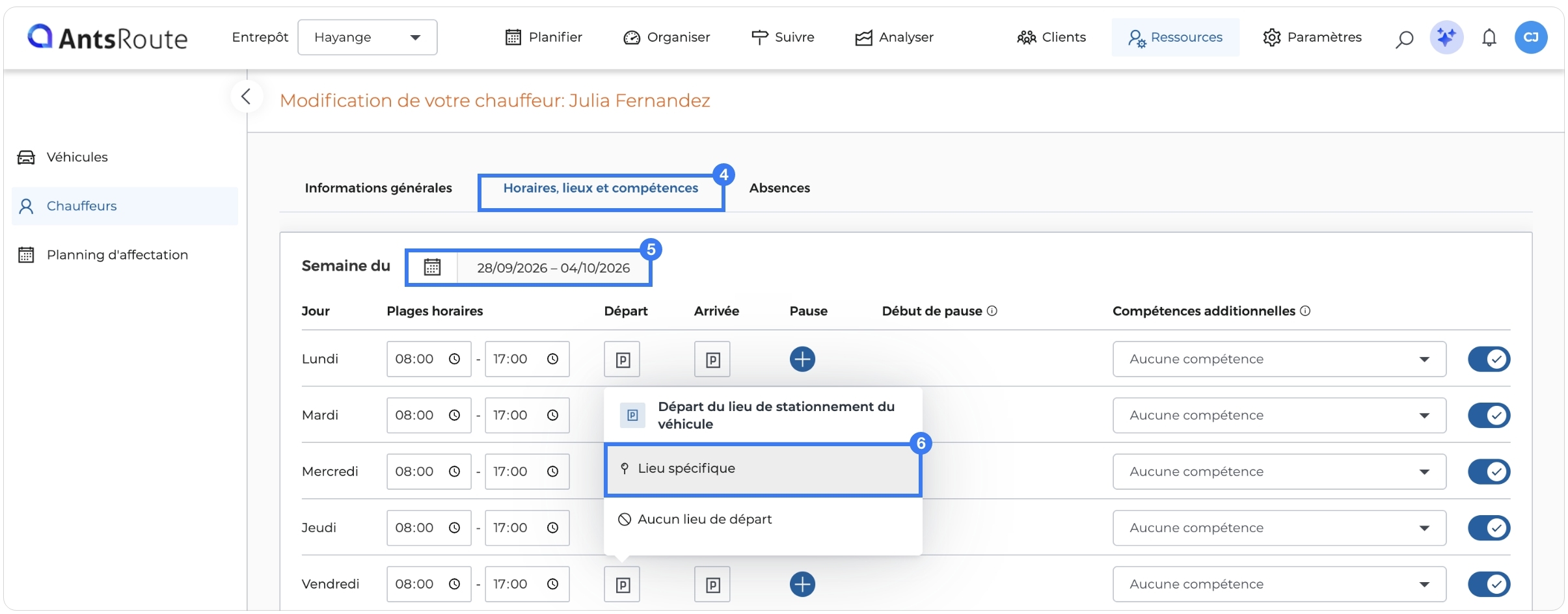Screen dimensions: 1568x614
Task: Switch off the Vendredi day toggle
Action: click(1489, 584)
